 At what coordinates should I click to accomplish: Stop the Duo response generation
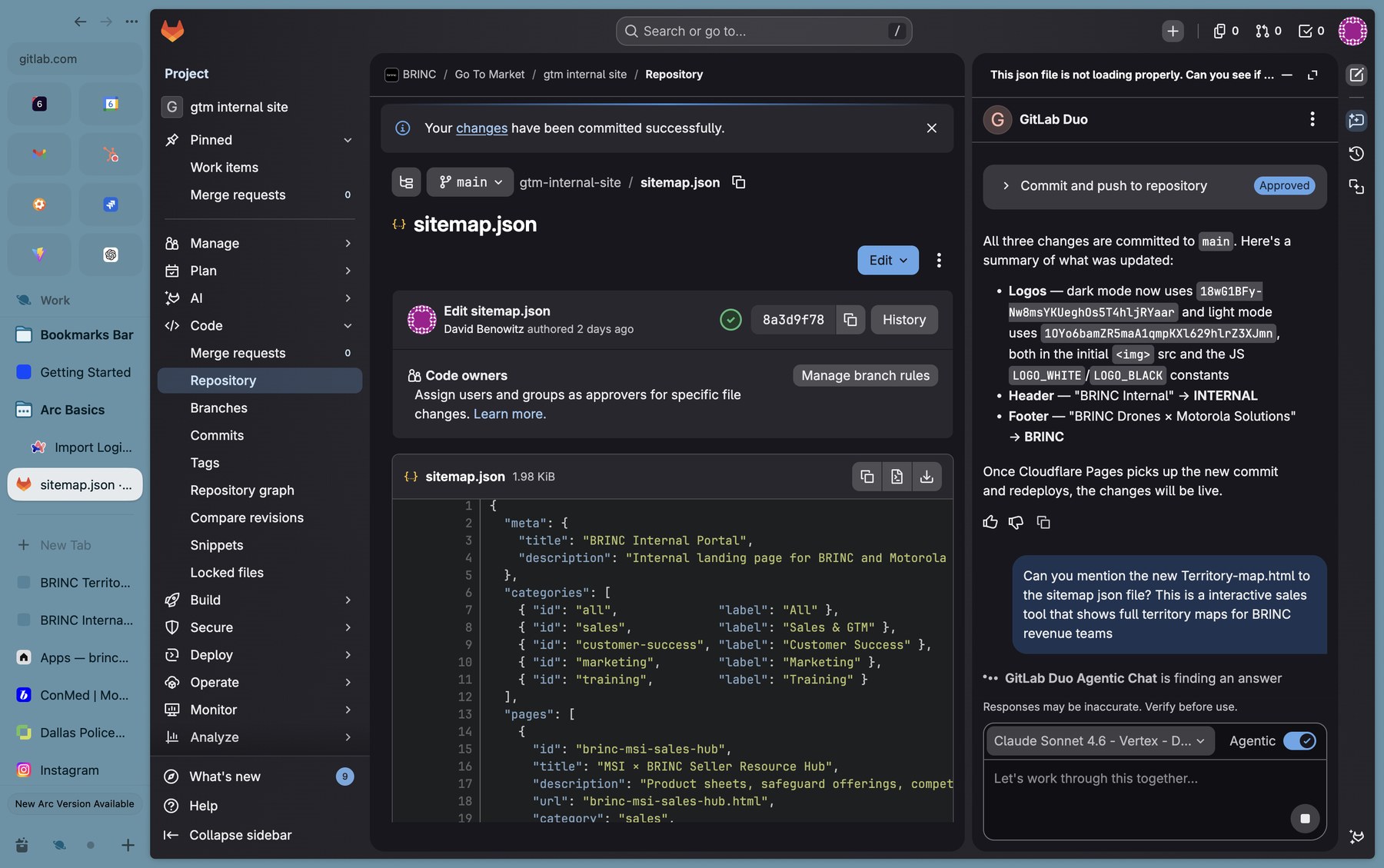pos(1304,819)
